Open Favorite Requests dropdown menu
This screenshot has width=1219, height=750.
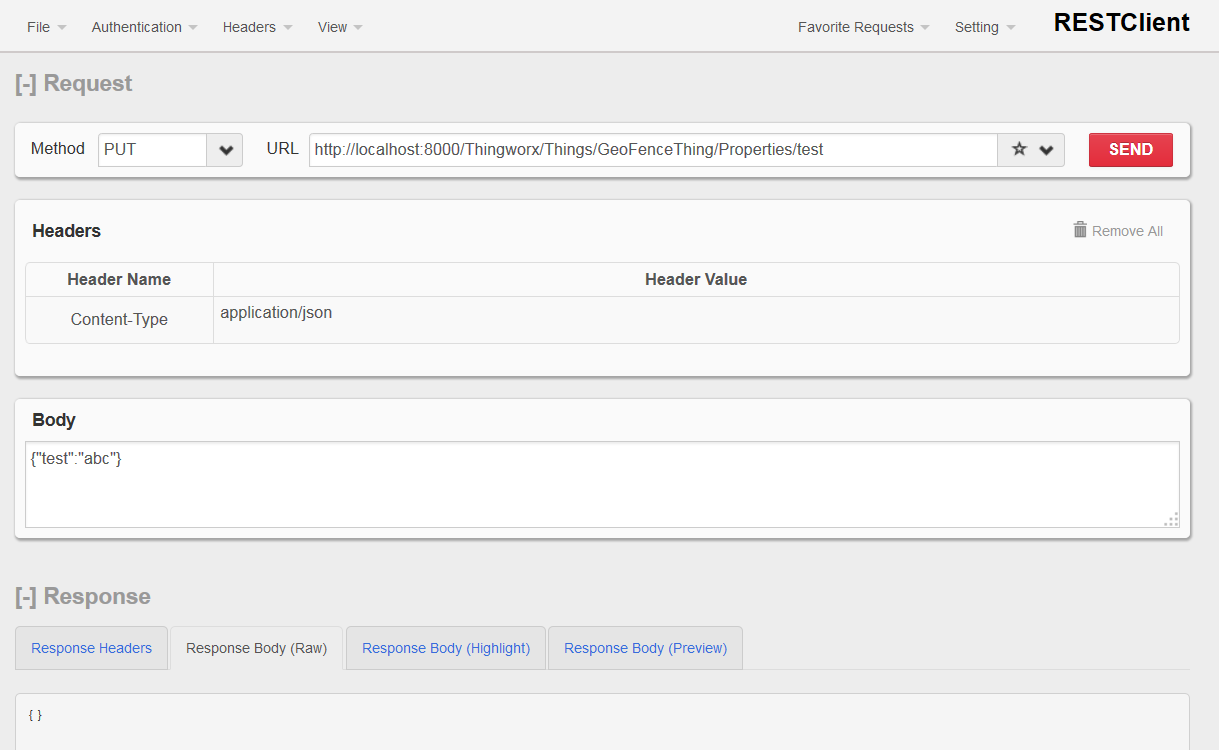(863, 27)
